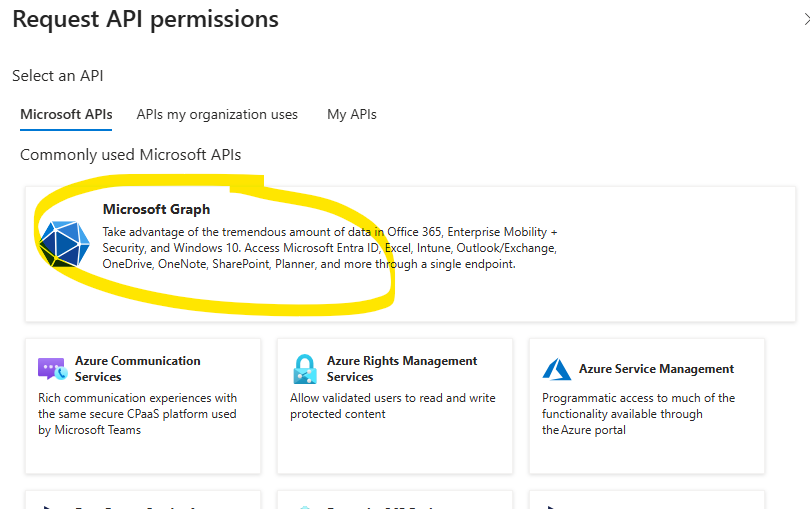
Task: Close the Request API permissions panel
Action: pyautogui.click(x=805, y=19)
